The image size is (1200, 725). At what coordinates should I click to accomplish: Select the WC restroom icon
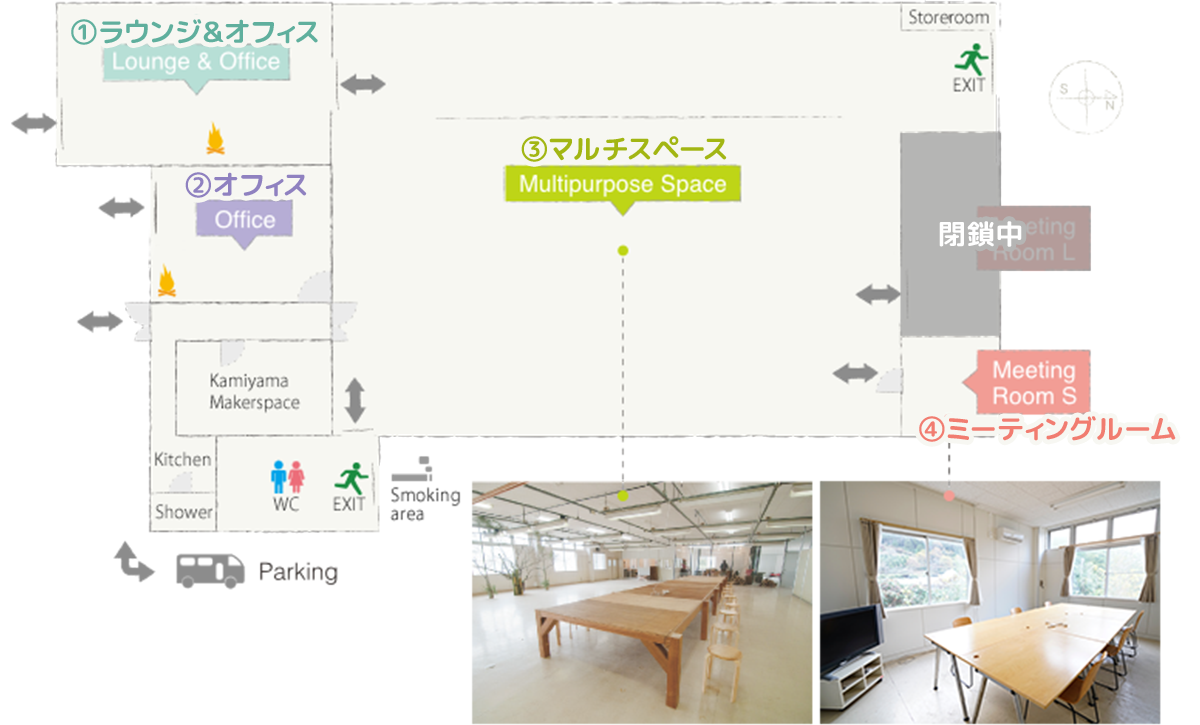(287, 476)
